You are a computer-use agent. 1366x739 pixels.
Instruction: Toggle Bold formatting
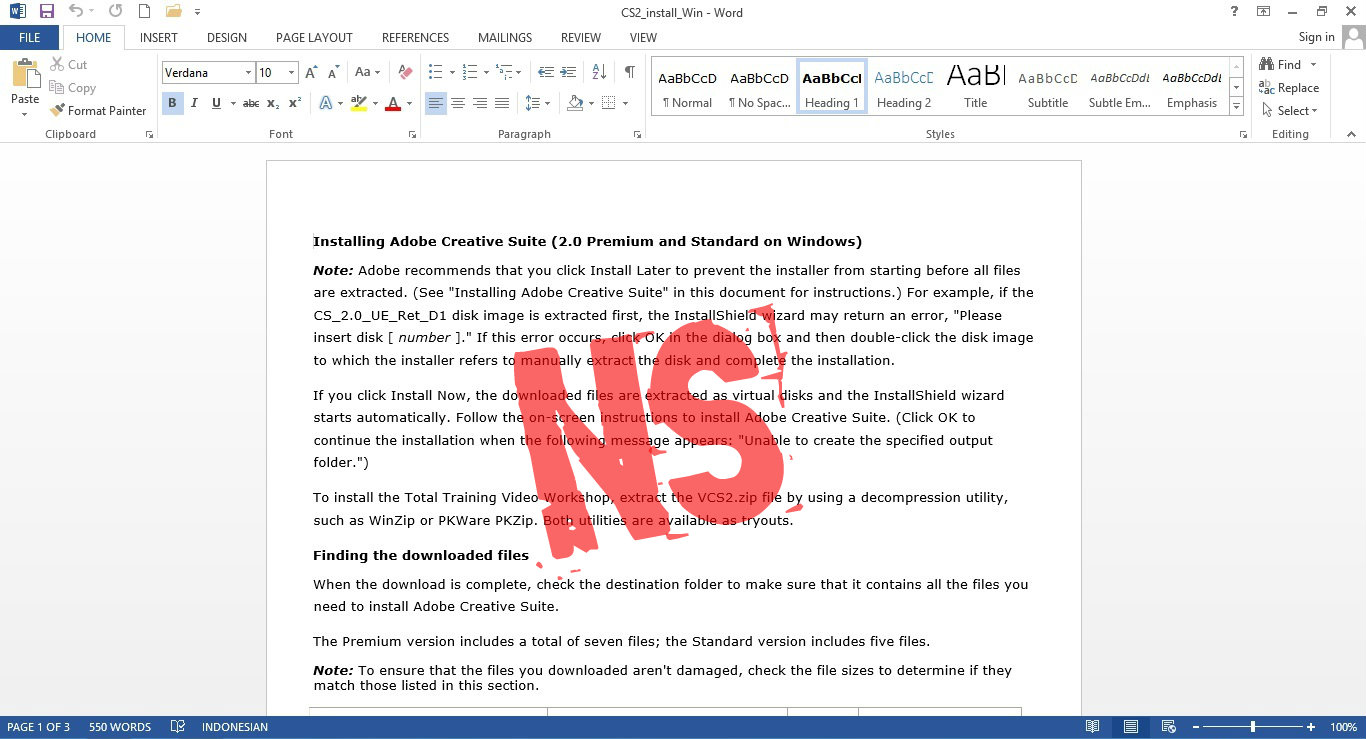(x=172, y=103)
